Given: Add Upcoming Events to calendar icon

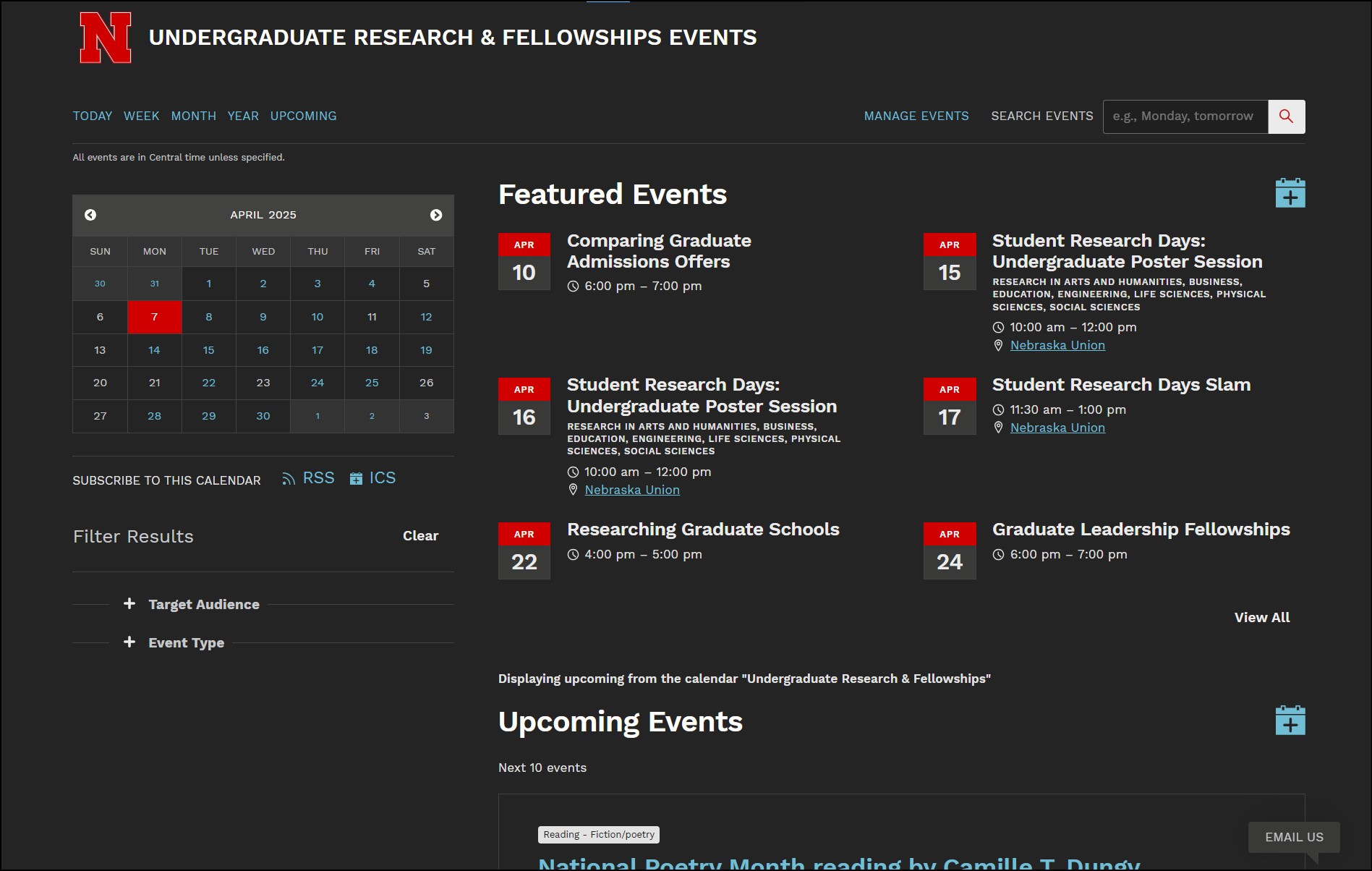Looking at the screenshot, I should [1290, 721].
